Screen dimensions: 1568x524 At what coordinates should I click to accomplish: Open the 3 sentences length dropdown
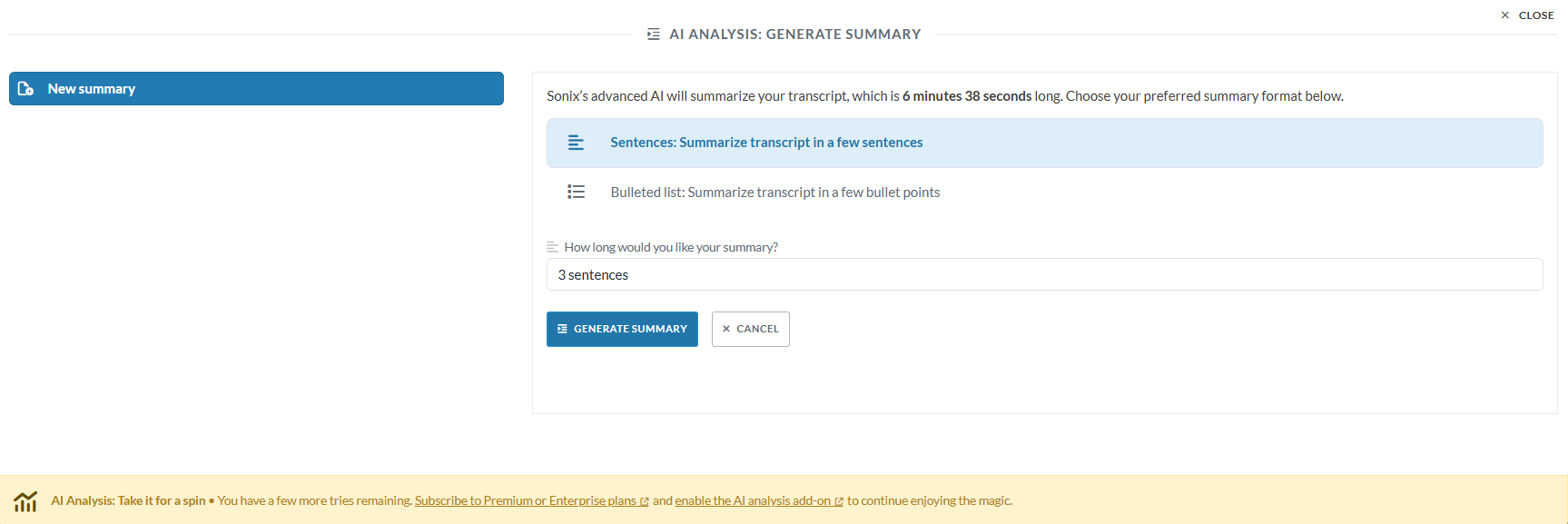pyautogui.click(x=1044, y=274)
